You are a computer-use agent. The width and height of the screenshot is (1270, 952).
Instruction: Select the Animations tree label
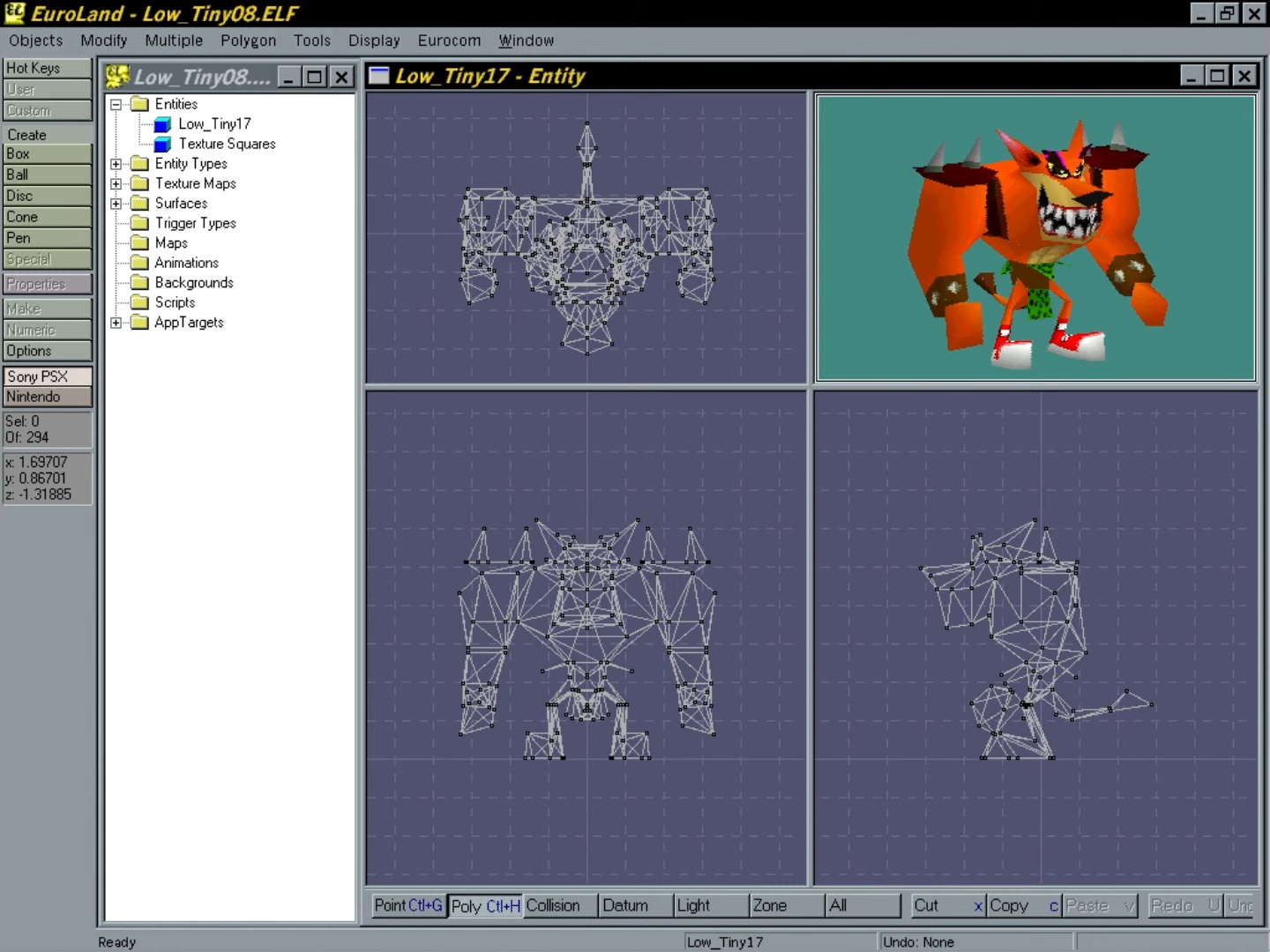tap(186, 263)
